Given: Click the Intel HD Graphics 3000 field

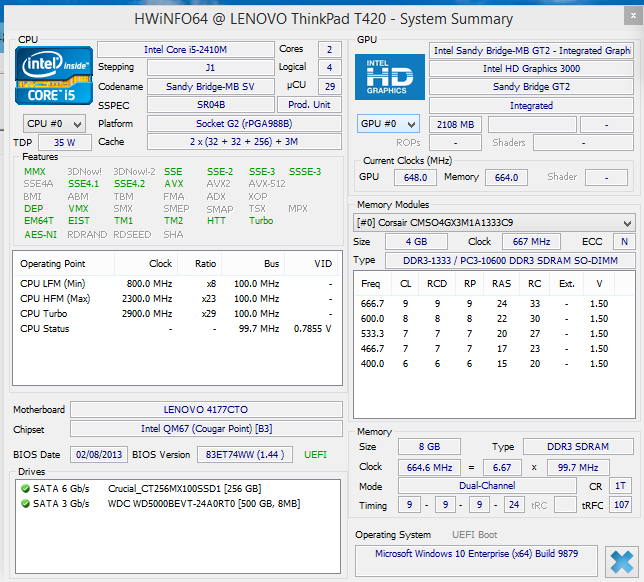Looking at the screenshot, I should click(x=531, y=69).
